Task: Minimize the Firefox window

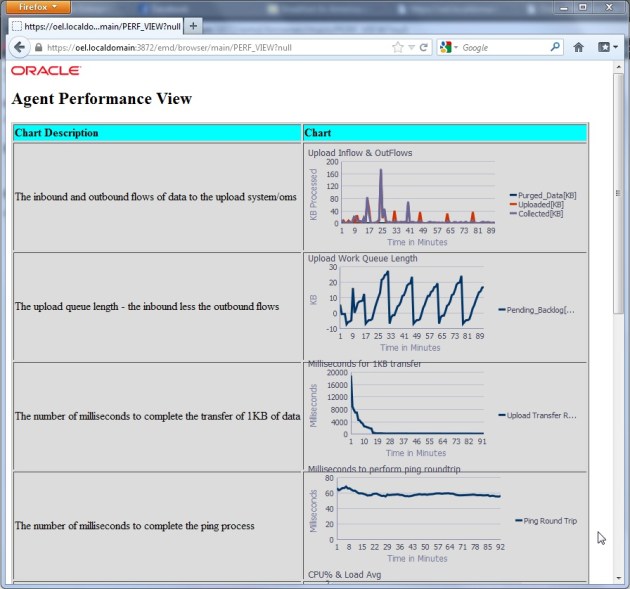Action: coord(564,7)
